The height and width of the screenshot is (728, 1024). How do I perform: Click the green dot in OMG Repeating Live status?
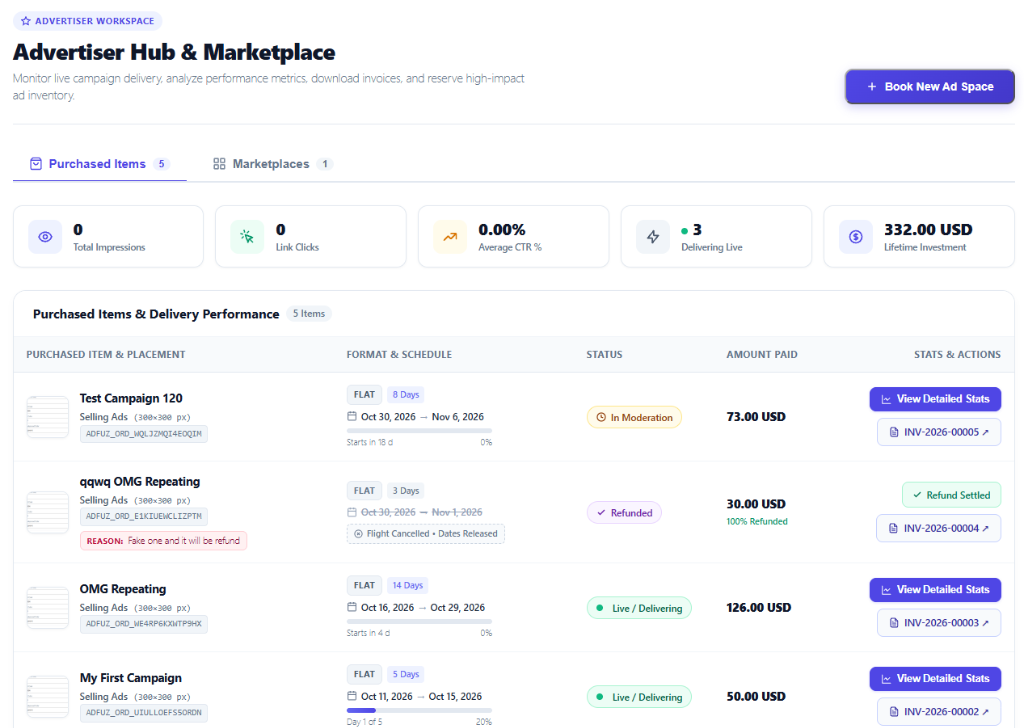(600, 608)
